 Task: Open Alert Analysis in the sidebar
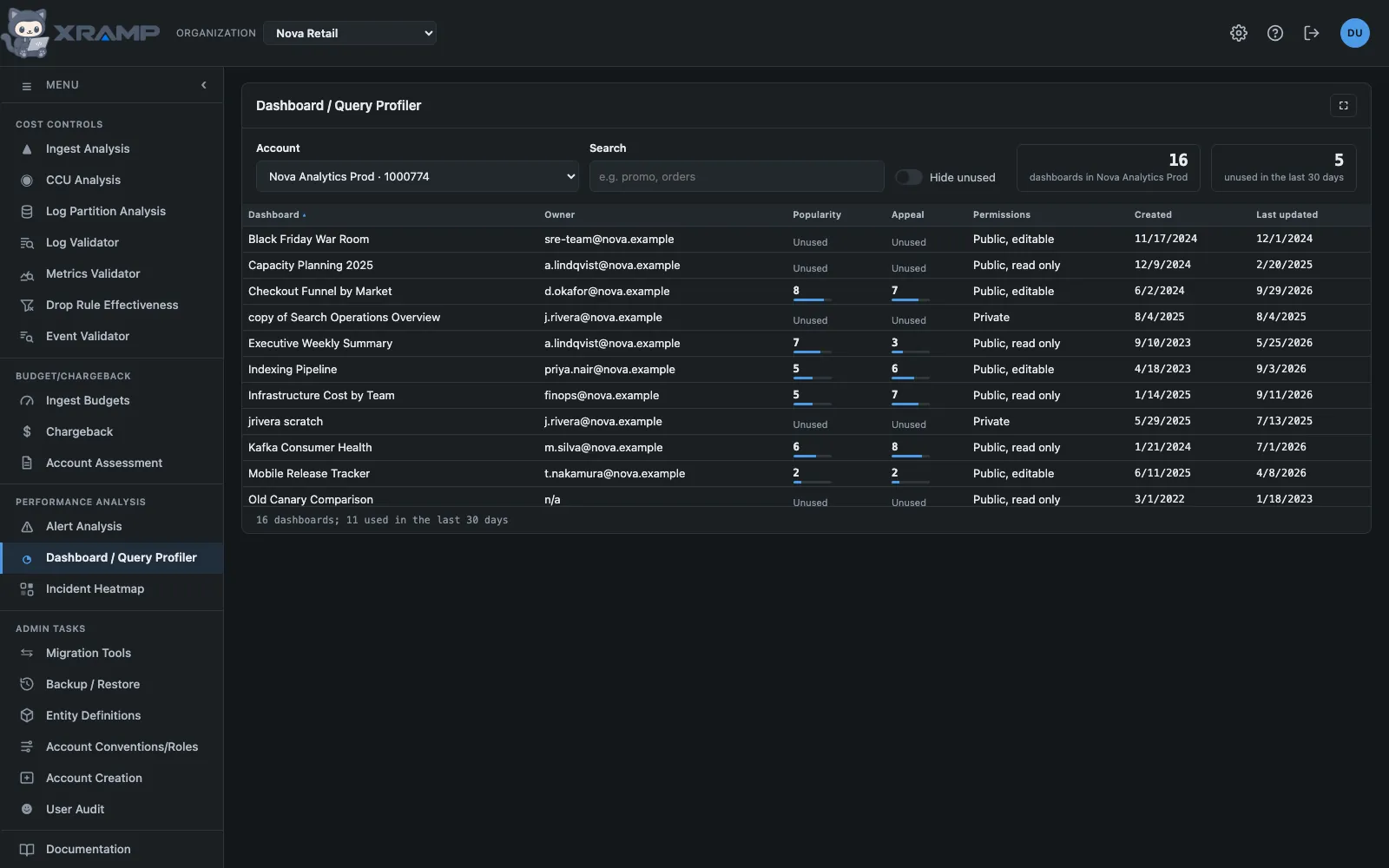tap(111, 527)
